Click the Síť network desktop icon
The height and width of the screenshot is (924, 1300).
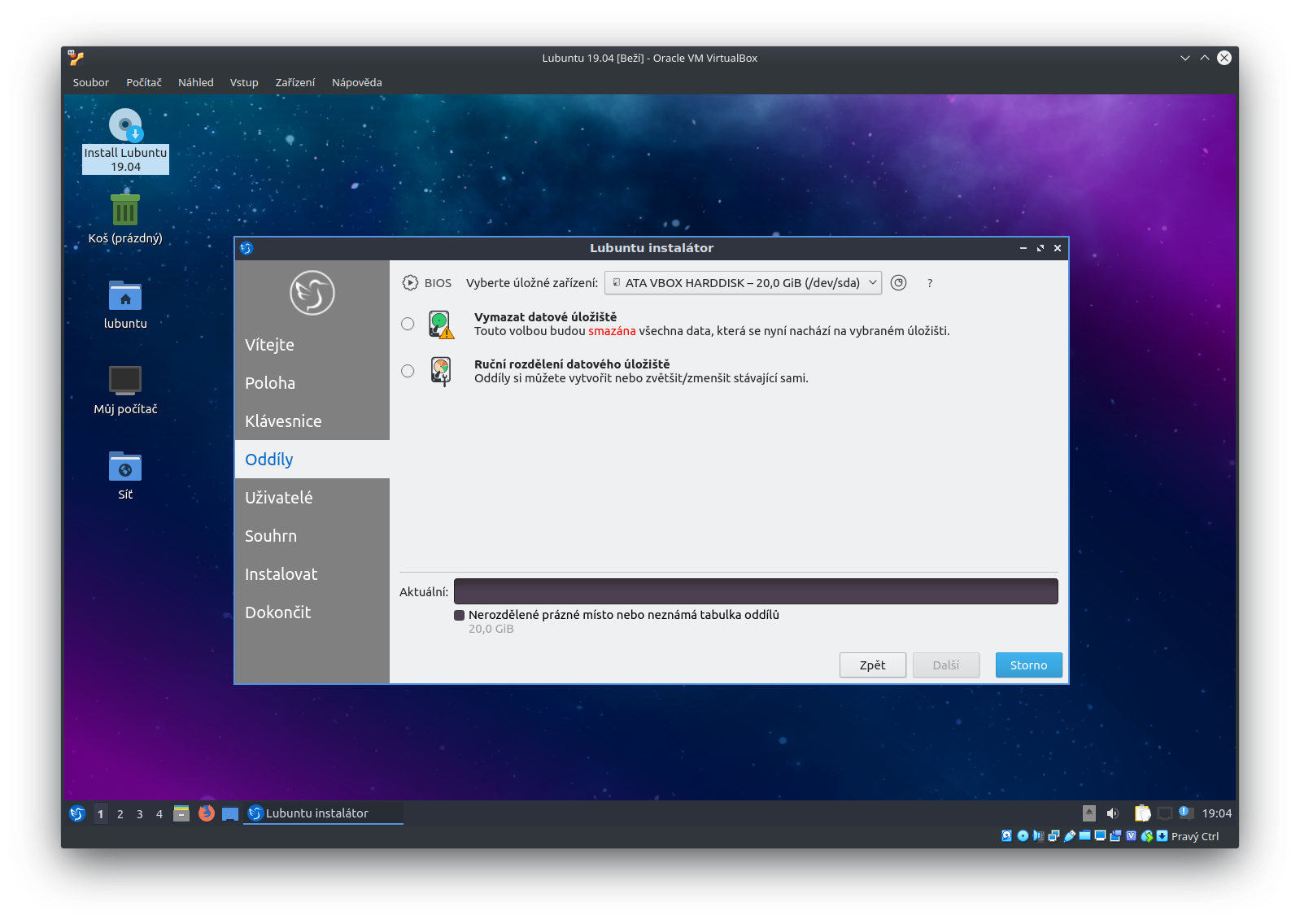[125, 475]
